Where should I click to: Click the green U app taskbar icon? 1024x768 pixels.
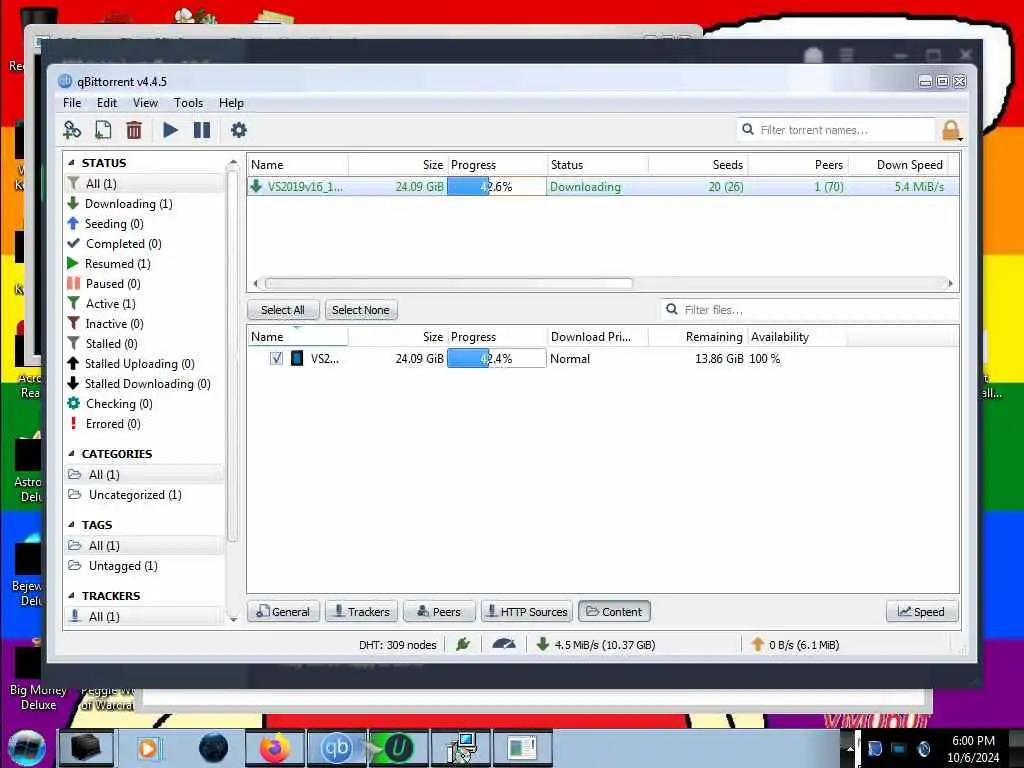coord(398,748)
